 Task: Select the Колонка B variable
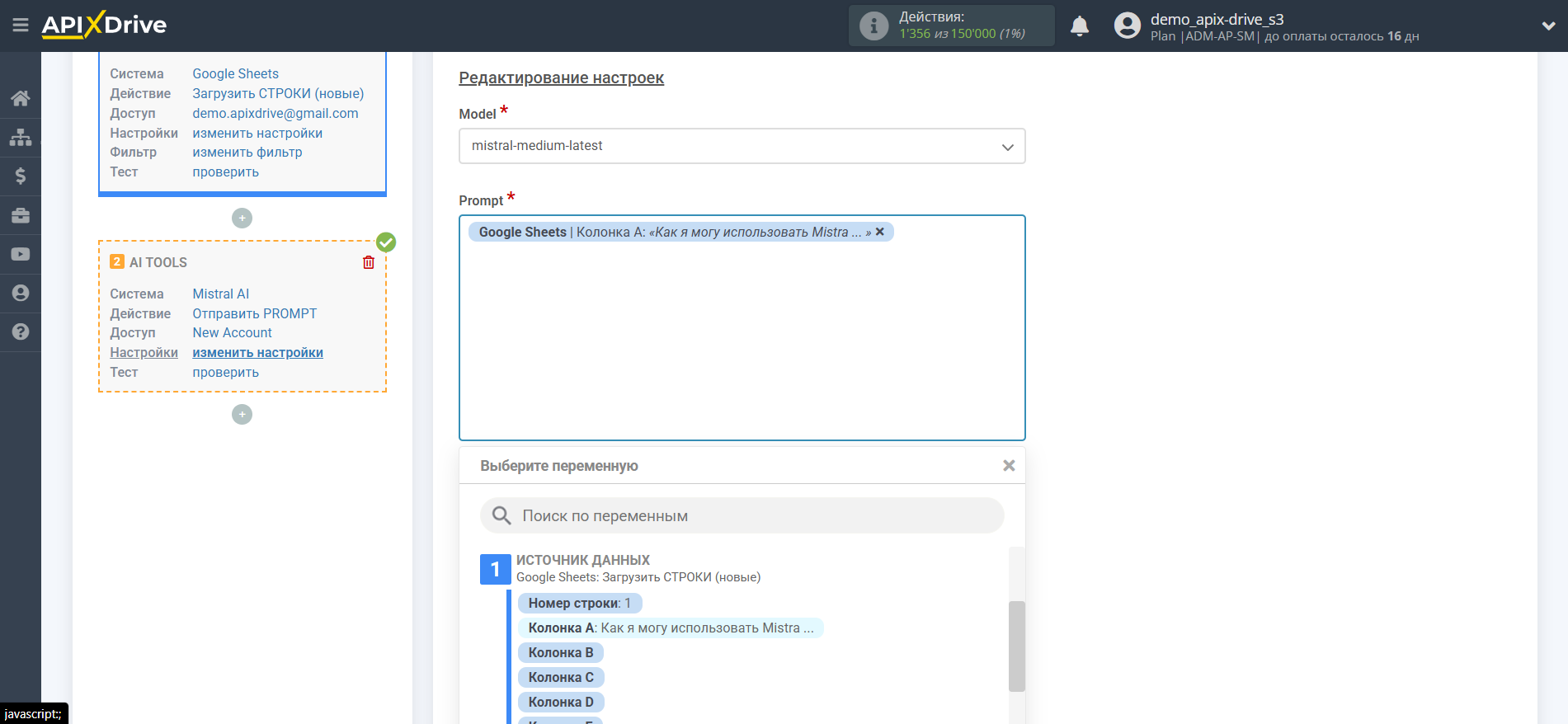(561, 652)
